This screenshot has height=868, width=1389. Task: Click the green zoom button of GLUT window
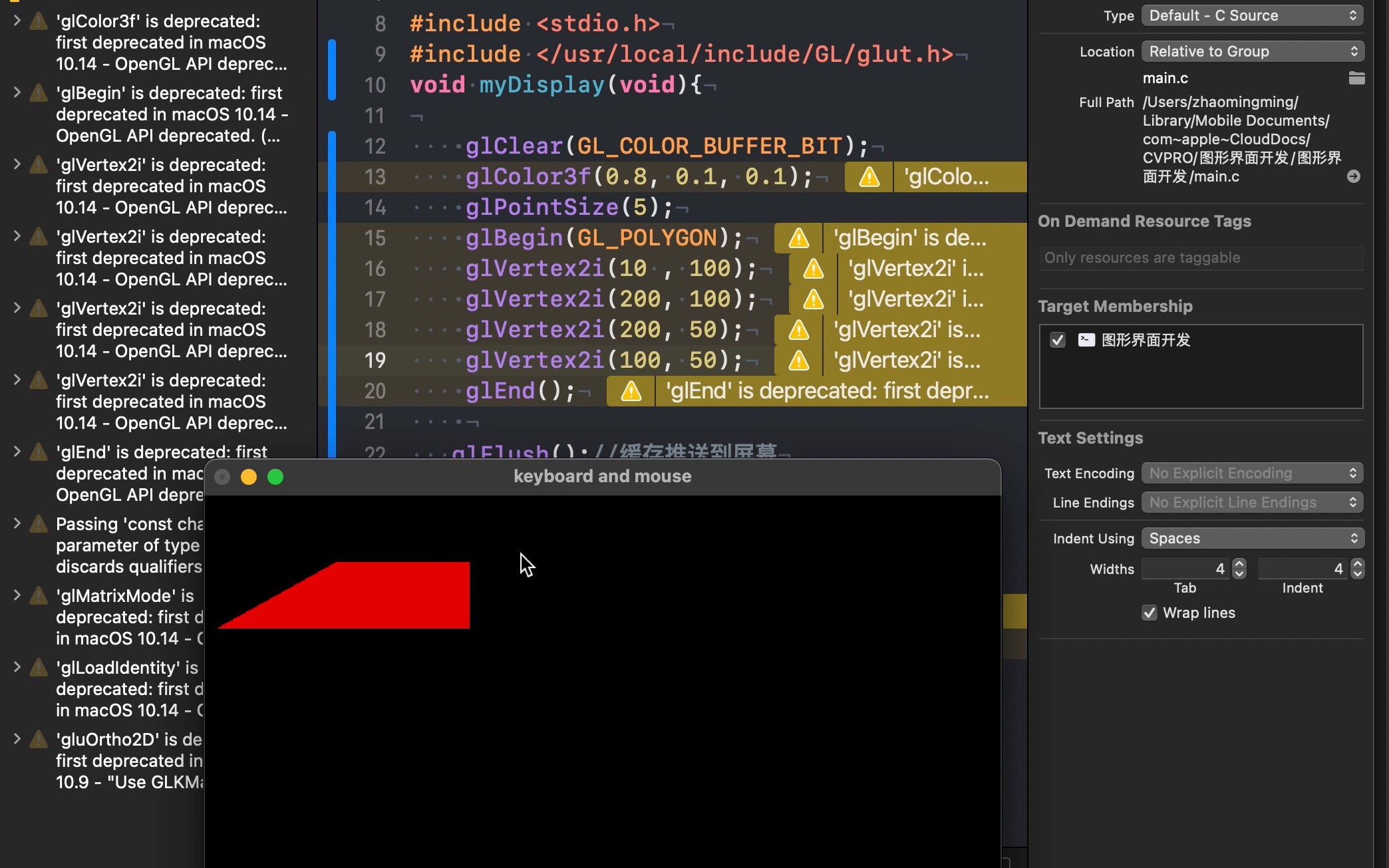(275, 477)
